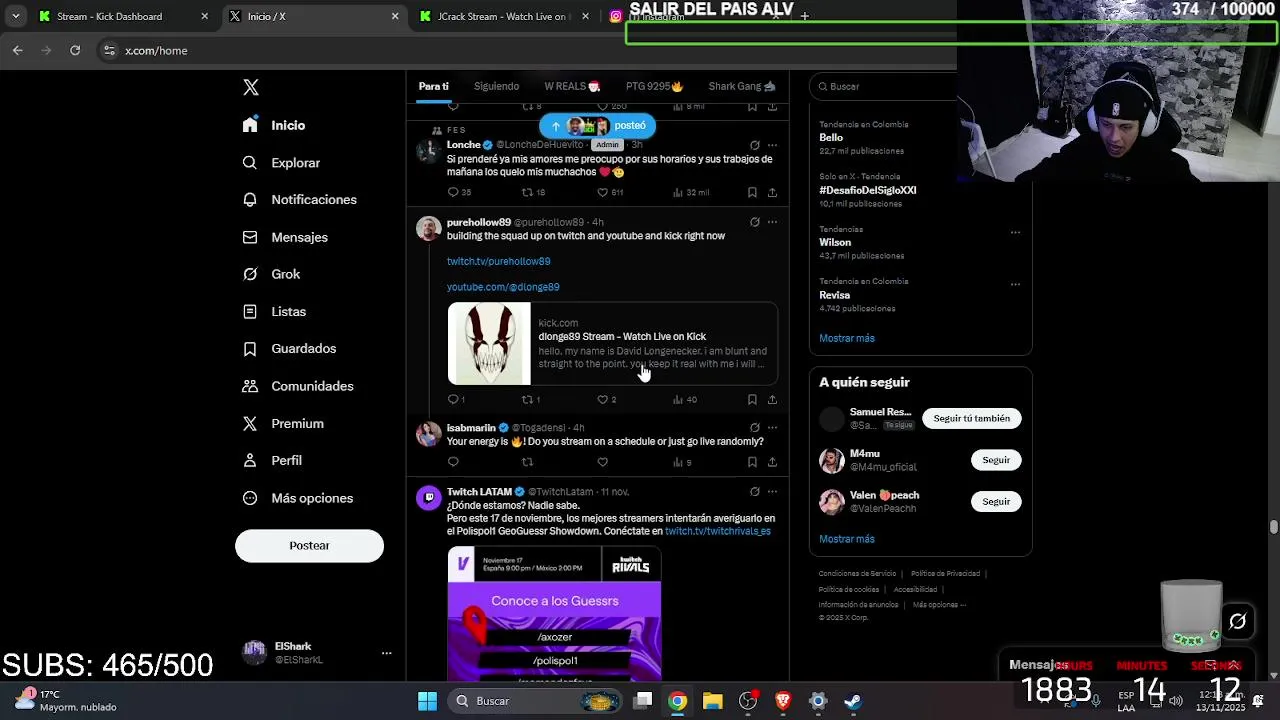The height and width of the screenshot is (720, 1280).
Task: Click the Postear button
Action: 309,545
